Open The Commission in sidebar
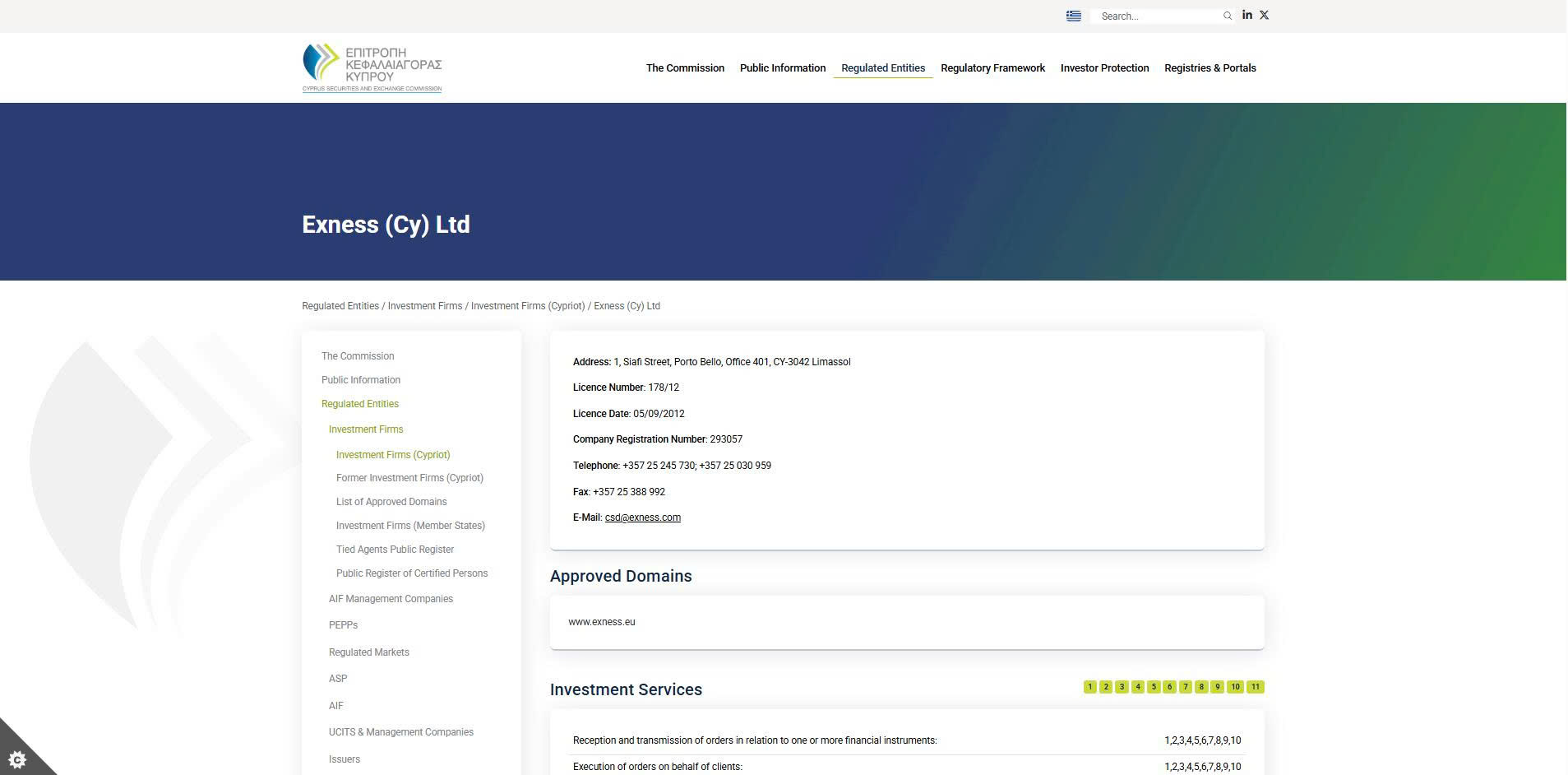1568x775 pixels. point(358,356)
